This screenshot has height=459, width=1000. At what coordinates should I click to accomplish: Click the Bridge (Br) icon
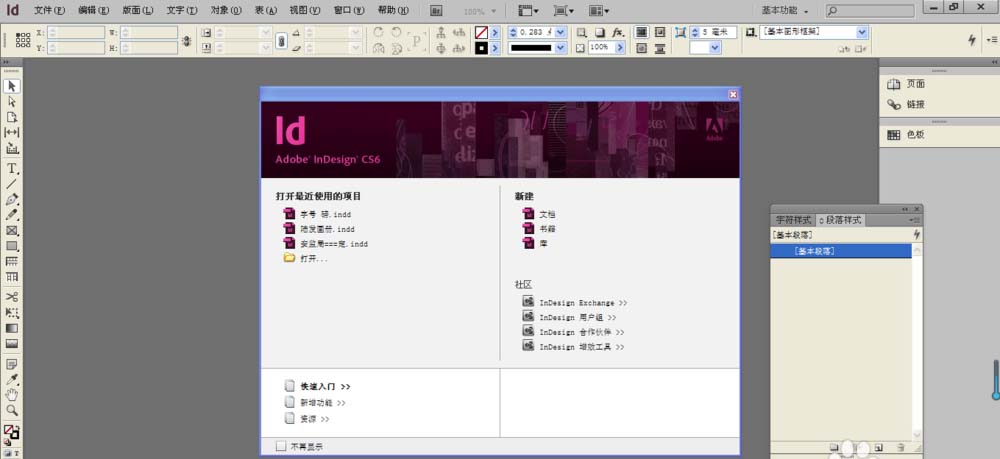(x=436, y=11)
